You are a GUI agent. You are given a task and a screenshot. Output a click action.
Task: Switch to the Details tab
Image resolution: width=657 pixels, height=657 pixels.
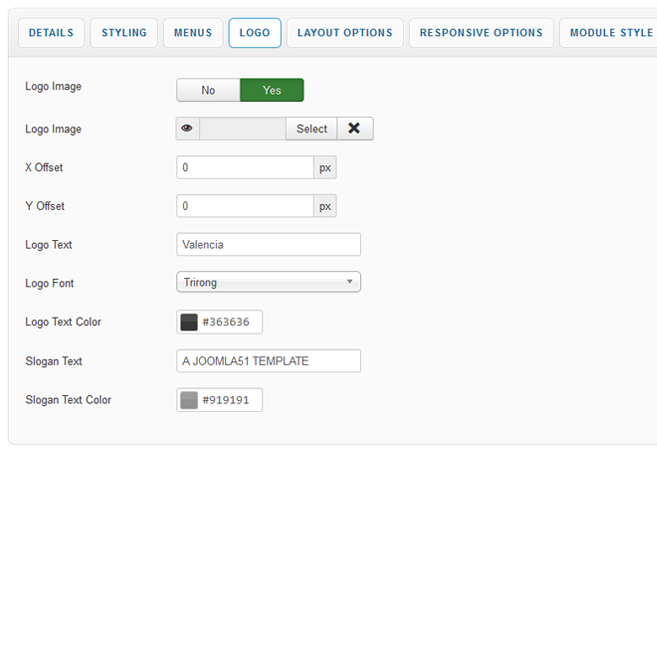click(x=51, y=33)
